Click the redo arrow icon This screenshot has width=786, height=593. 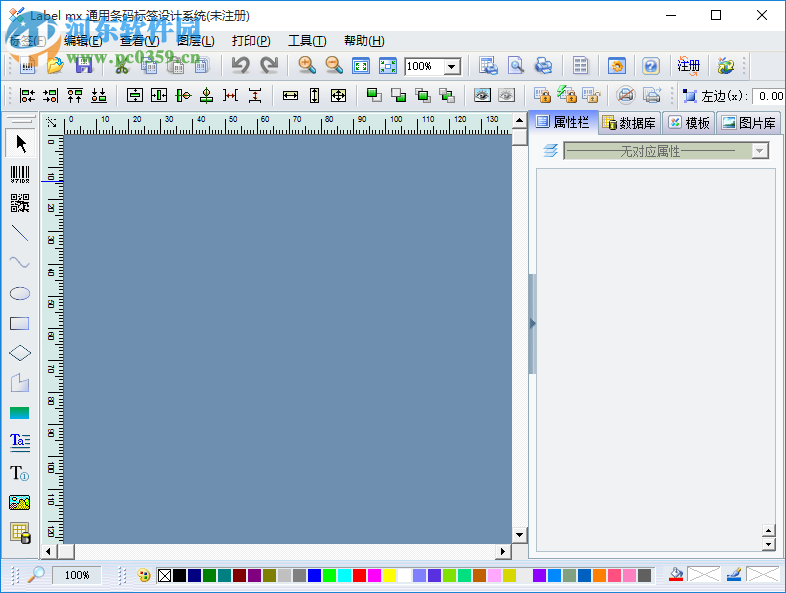pyautogui.click(x=270, y=66)
